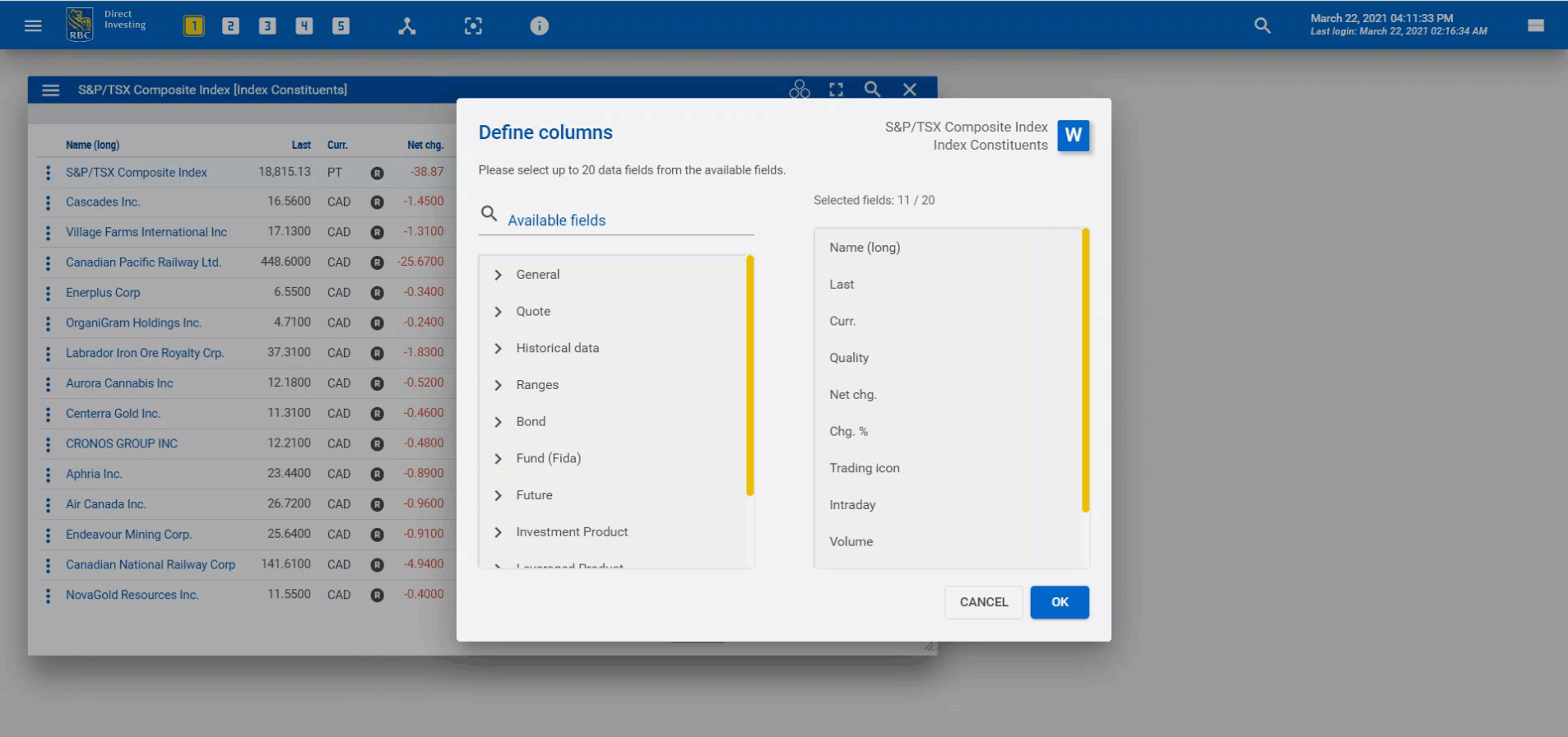This screenshot has height=737, width=1568.
Task: Open S&P/TSX Composite Index link
Action: tap(137, 172)
